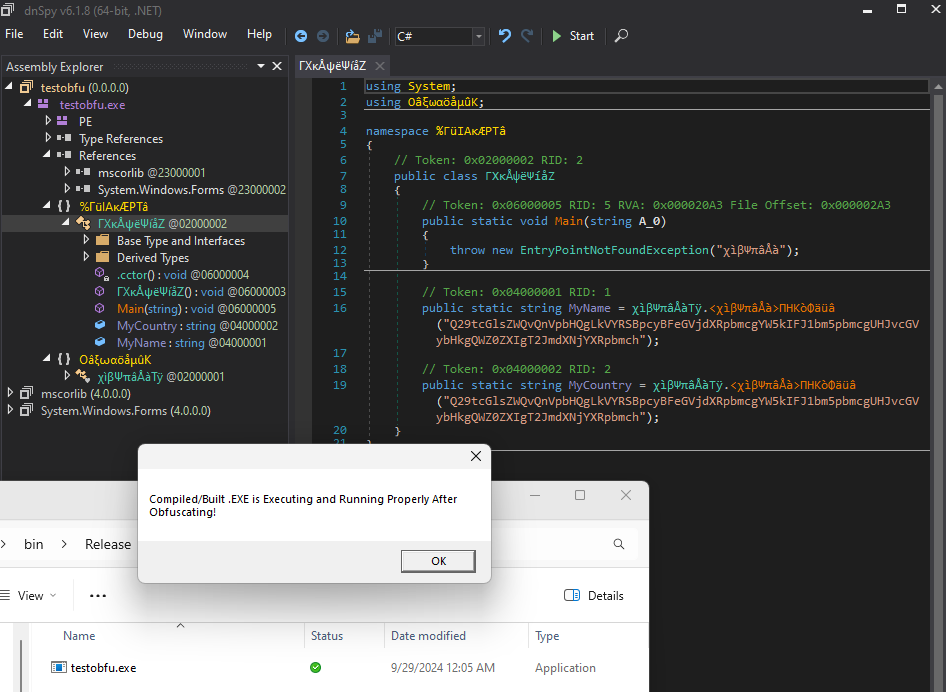
Task: Open the Debug menu
Action: click(145, 34)
